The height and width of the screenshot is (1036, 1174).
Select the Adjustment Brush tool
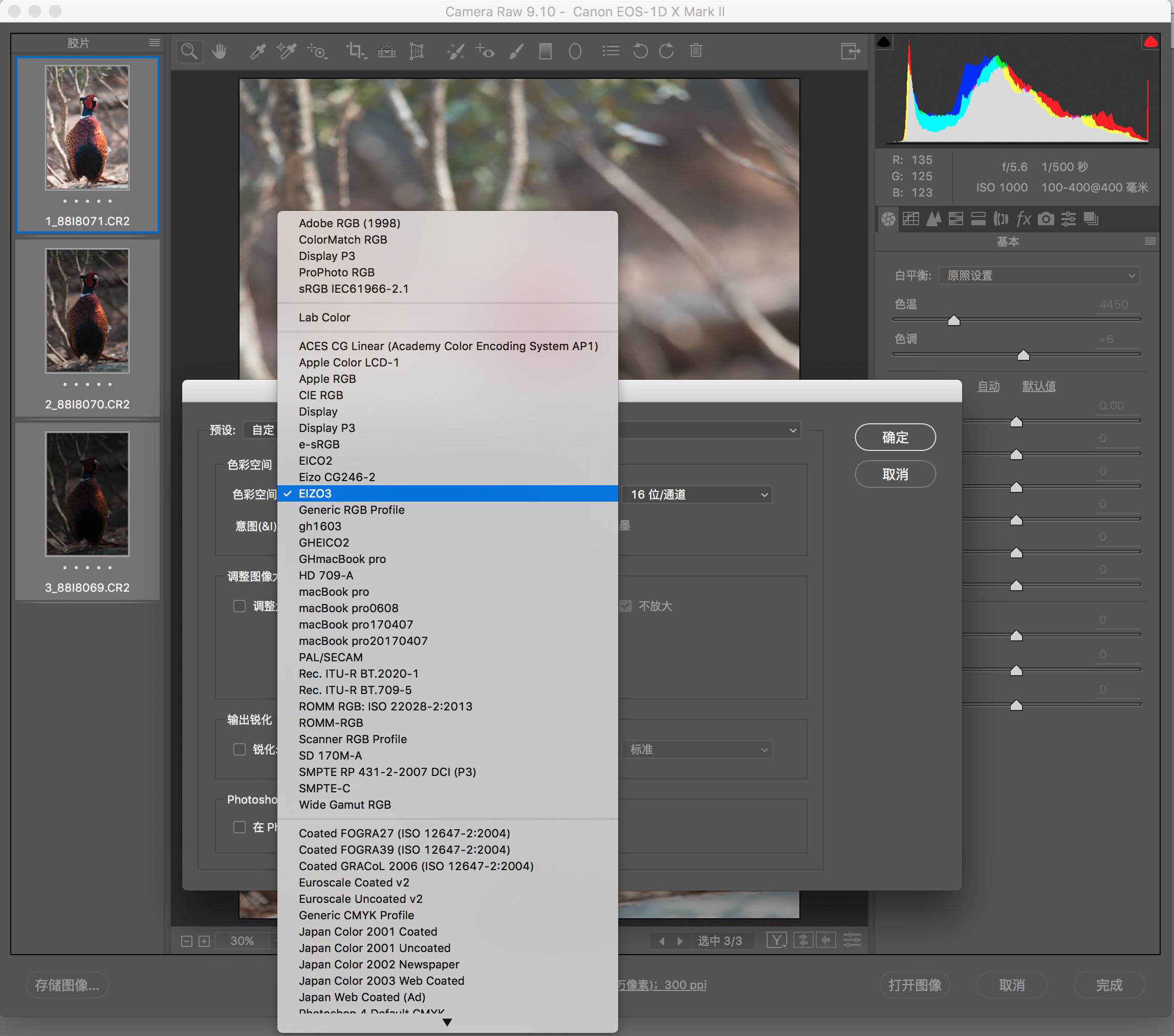tap(516, 52)
